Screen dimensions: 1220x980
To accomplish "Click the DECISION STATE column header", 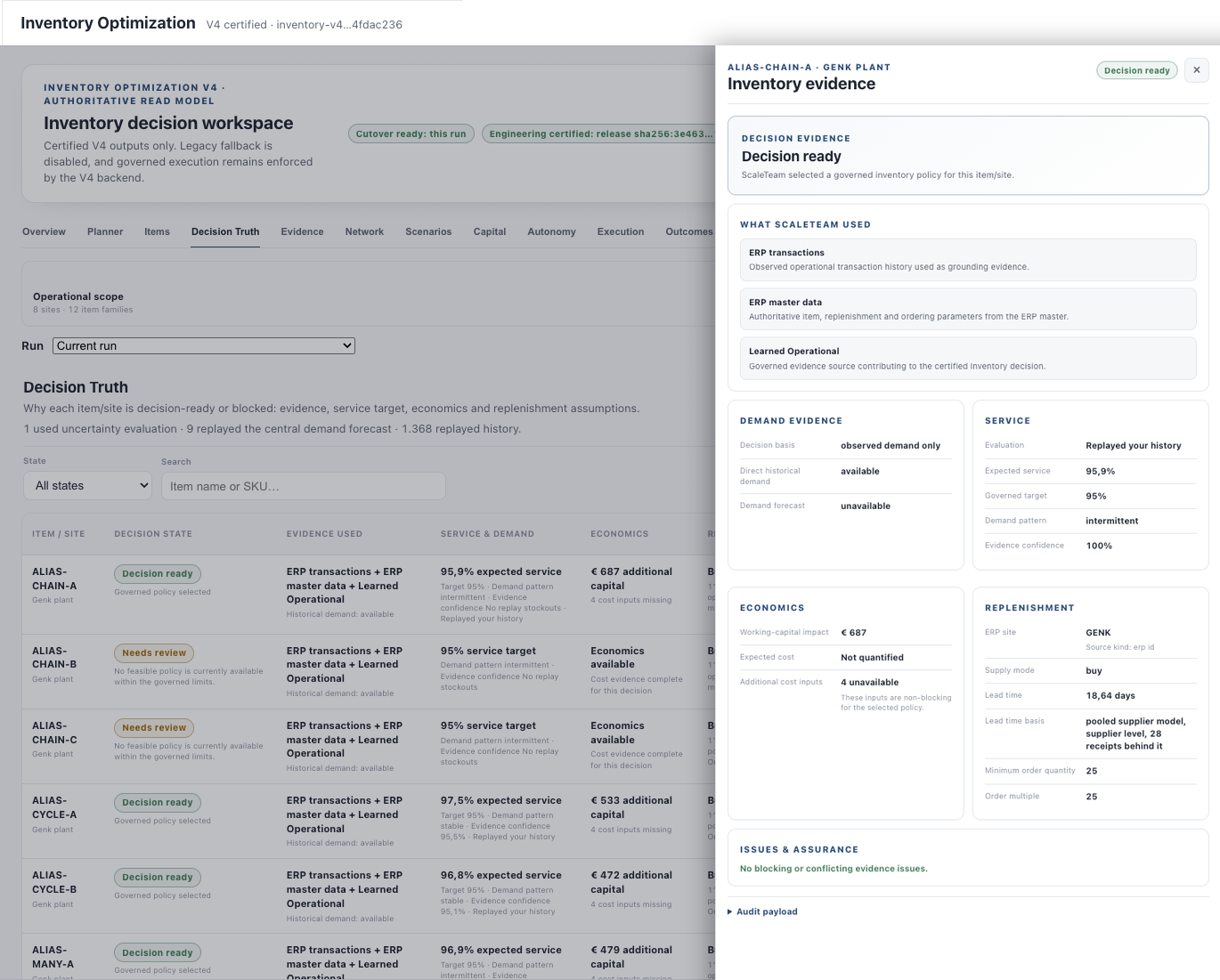I will coord(153,534).
